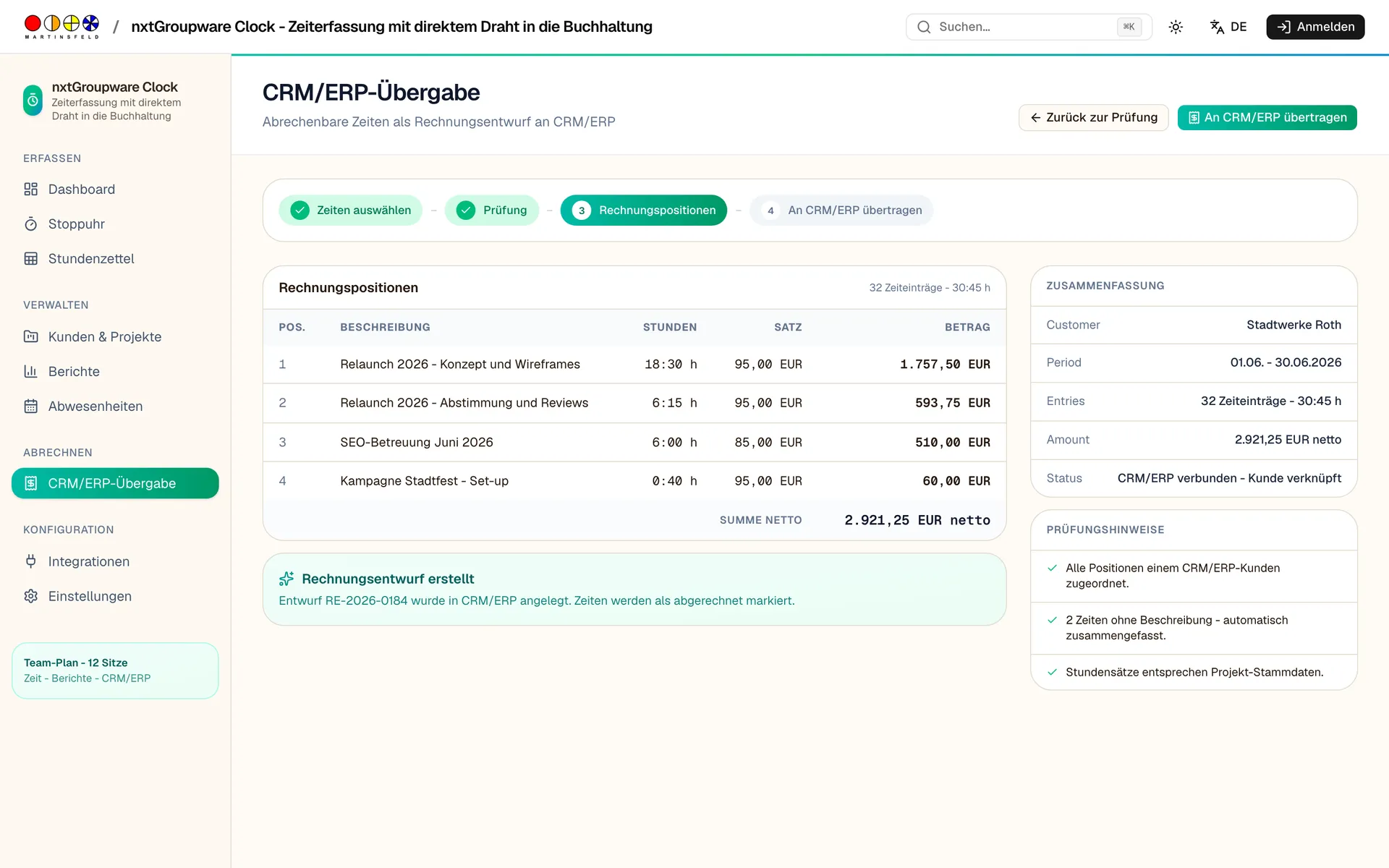This screenshot has width=1389, height=868.
Task: Click customer value Stadtwerke Roth
Action: (1294, 325)
